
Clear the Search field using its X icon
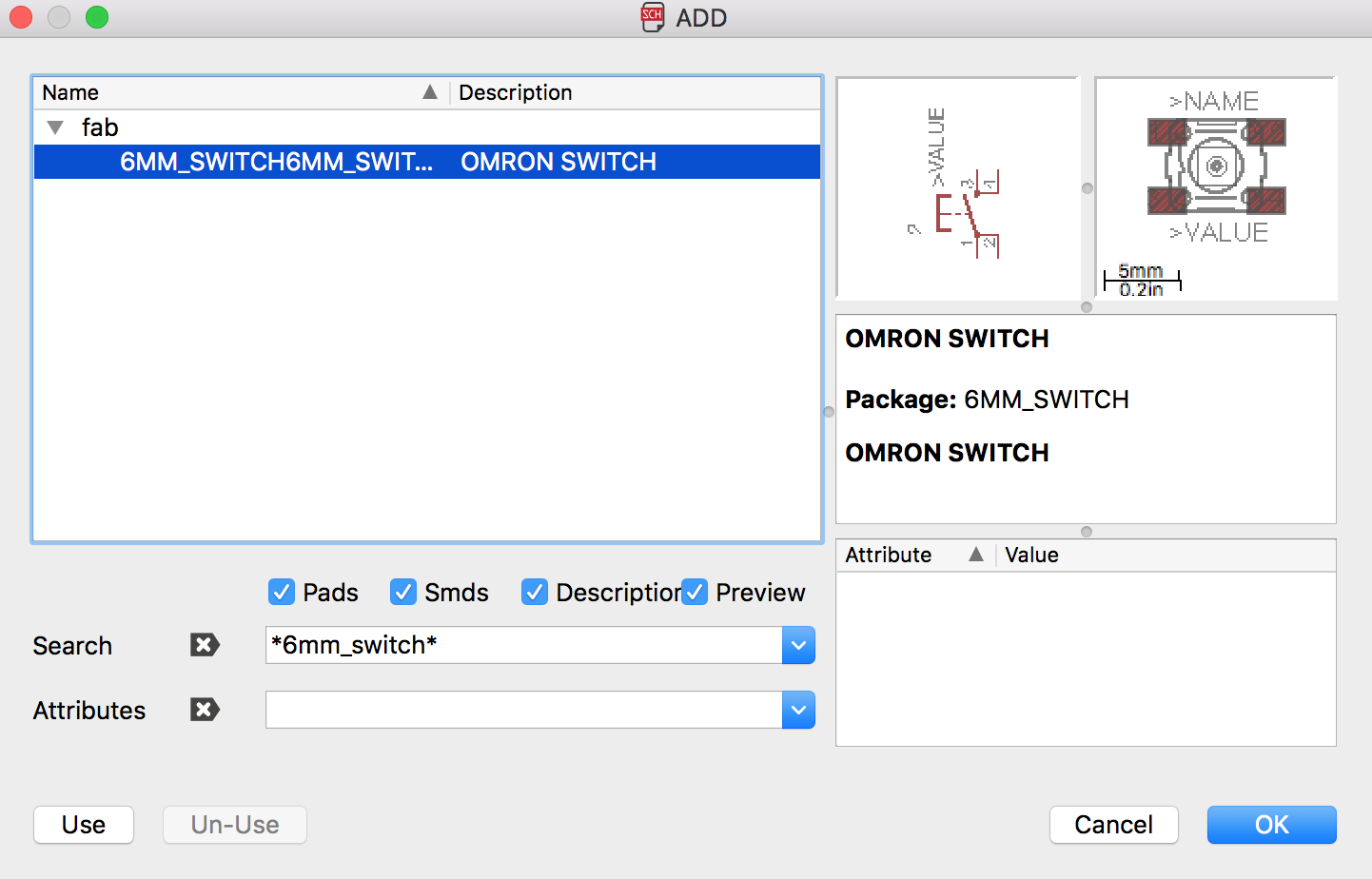[x=205, y=645]
